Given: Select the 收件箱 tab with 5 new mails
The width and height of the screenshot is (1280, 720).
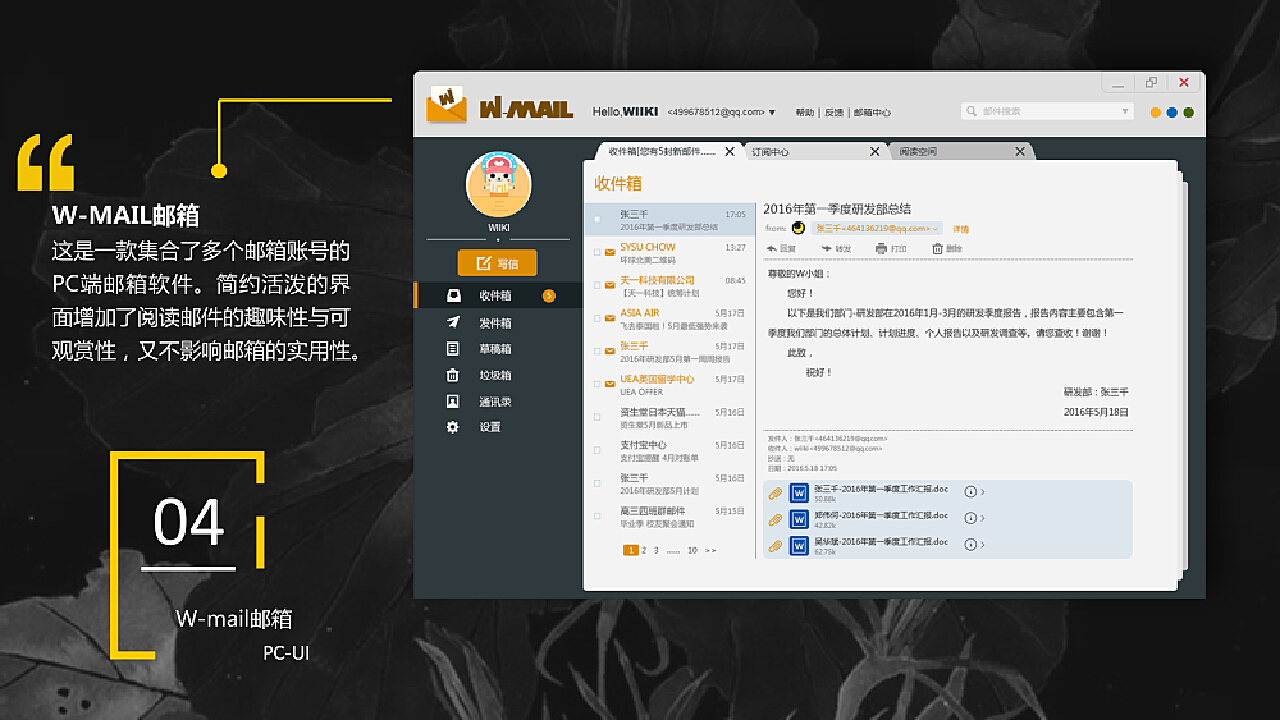Looking at the screenshot, I should point(668,152).
